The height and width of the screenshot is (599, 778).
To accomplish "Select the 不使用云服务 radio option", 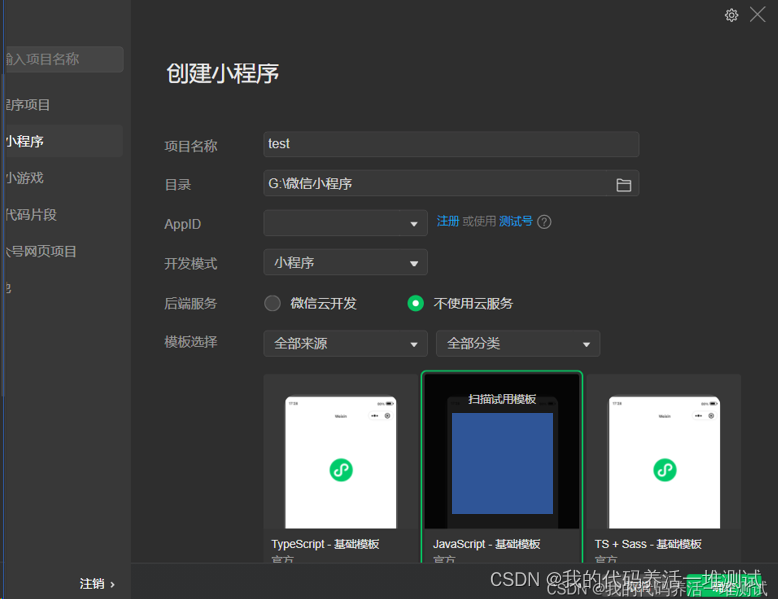I will tap(415, 303).
